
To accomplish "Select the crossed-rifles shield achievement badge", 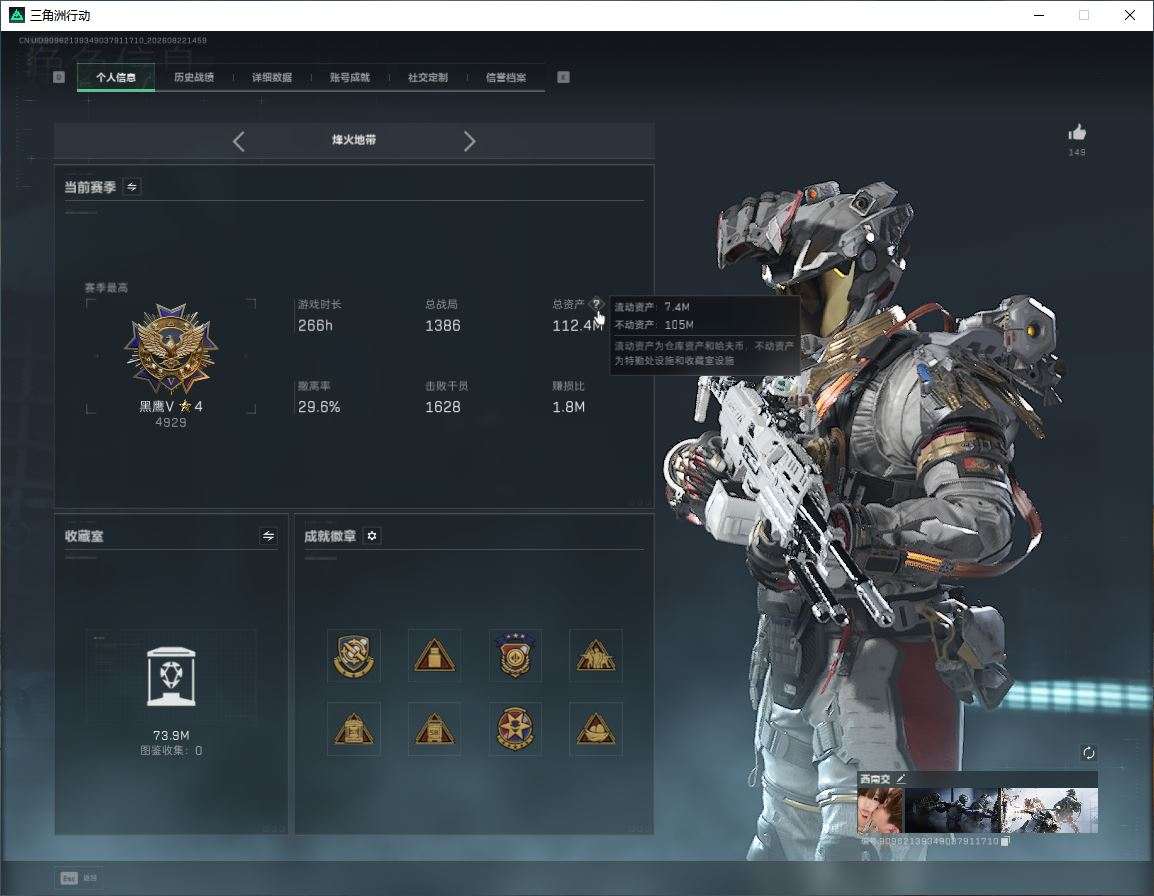I will (354, 655).
